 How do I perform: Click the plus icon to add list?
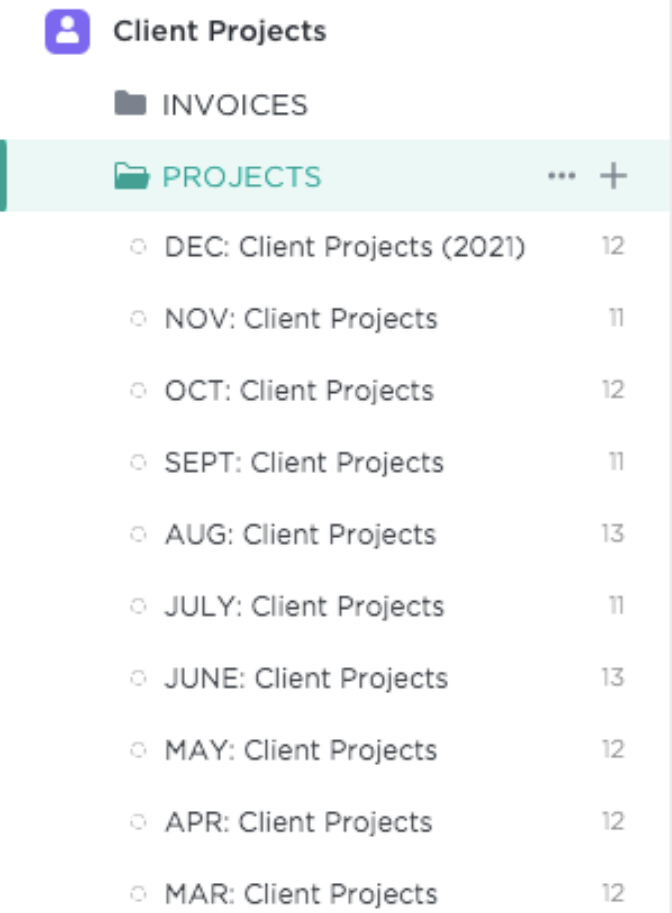(x=612, y=177)
